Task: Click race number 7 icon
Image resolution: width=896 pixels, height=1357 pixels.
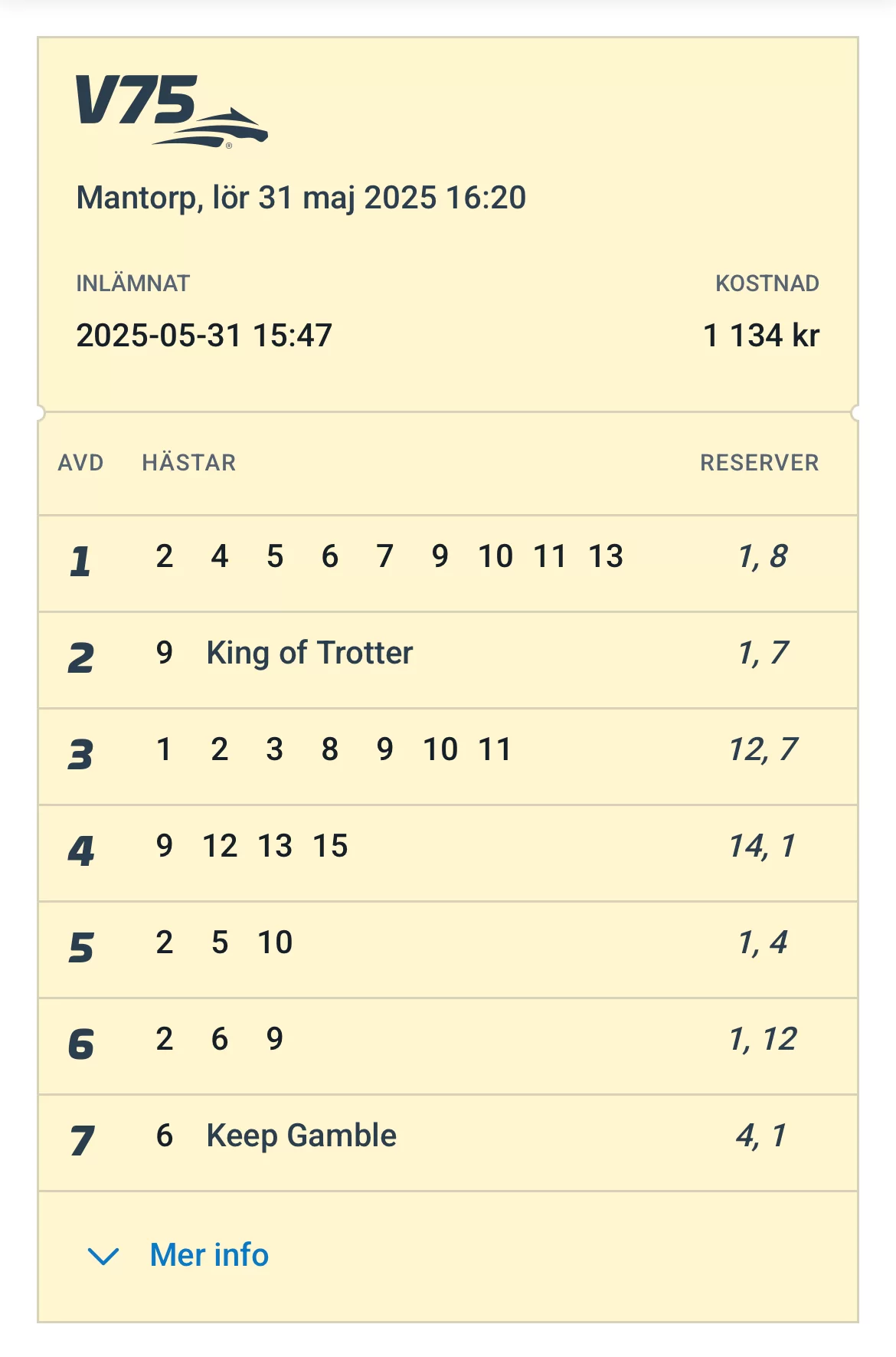Action: point(81,1141)
